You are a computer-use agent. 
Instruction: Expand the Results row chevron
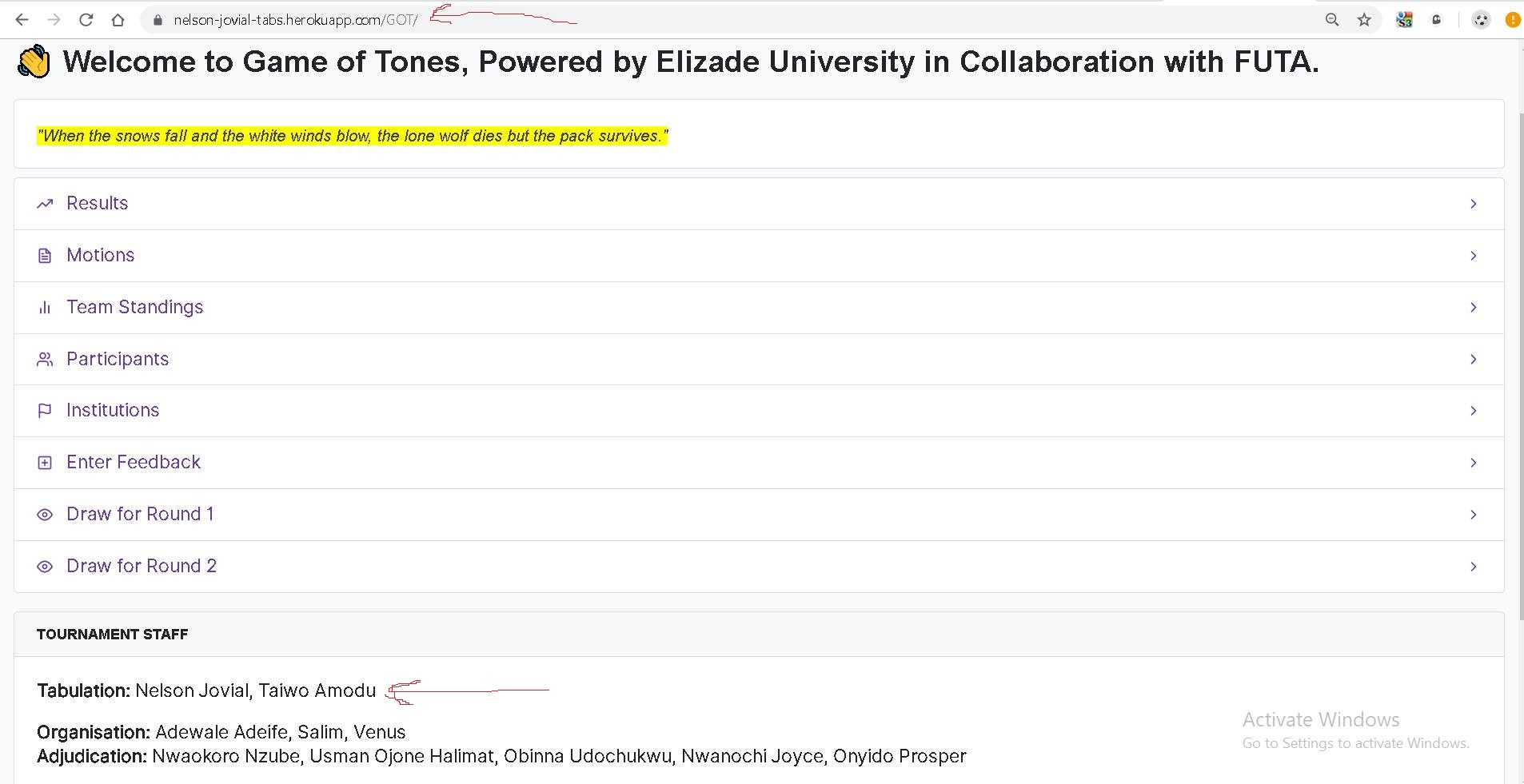1473,204
